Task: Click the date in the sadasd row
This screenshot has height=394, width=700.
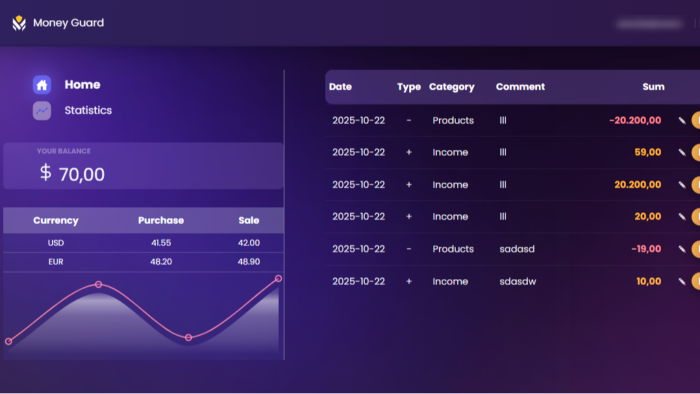Action: click(358, 249)
